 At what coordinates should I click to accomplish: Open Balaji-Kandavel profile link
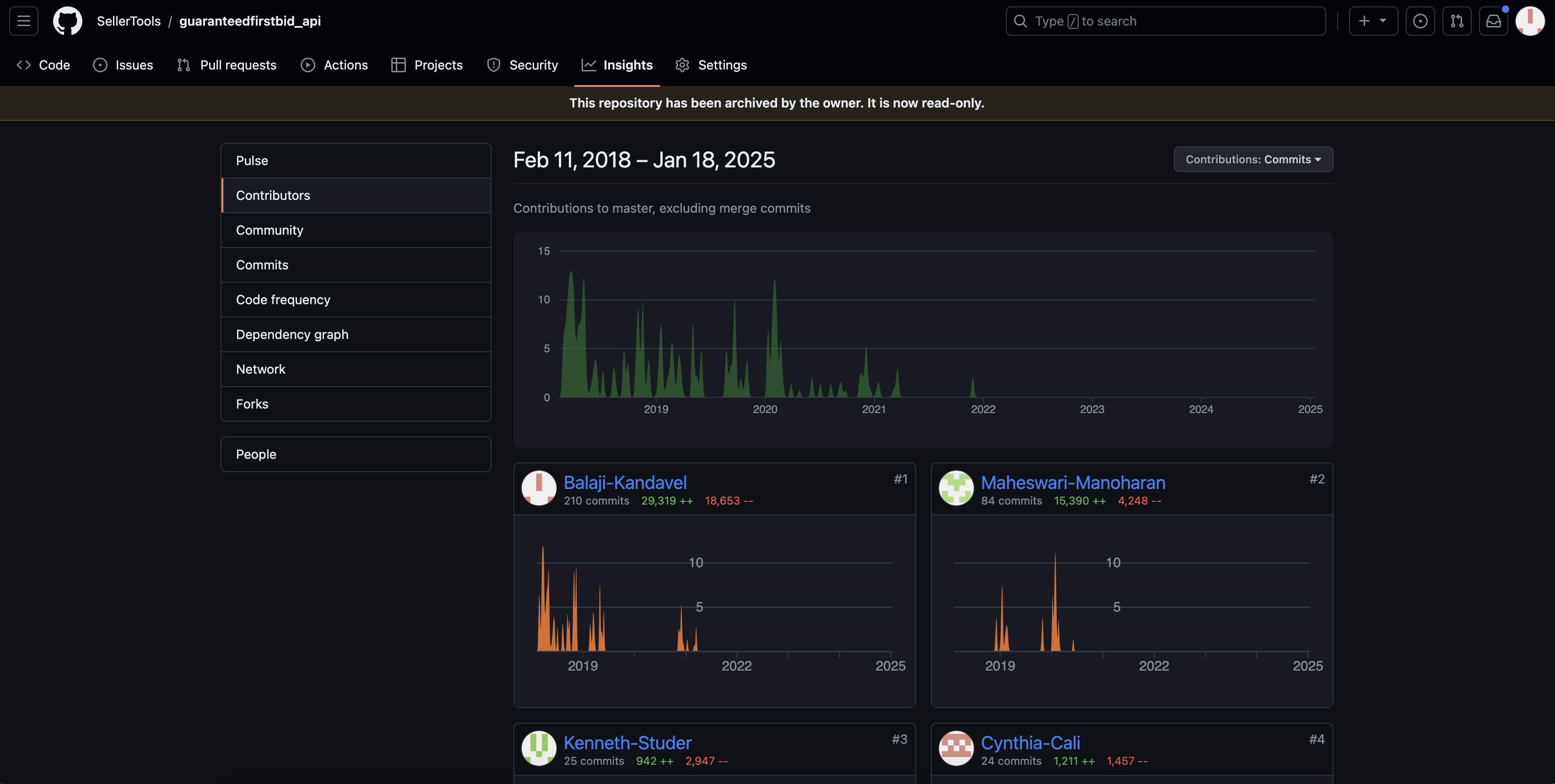(625, 483)
